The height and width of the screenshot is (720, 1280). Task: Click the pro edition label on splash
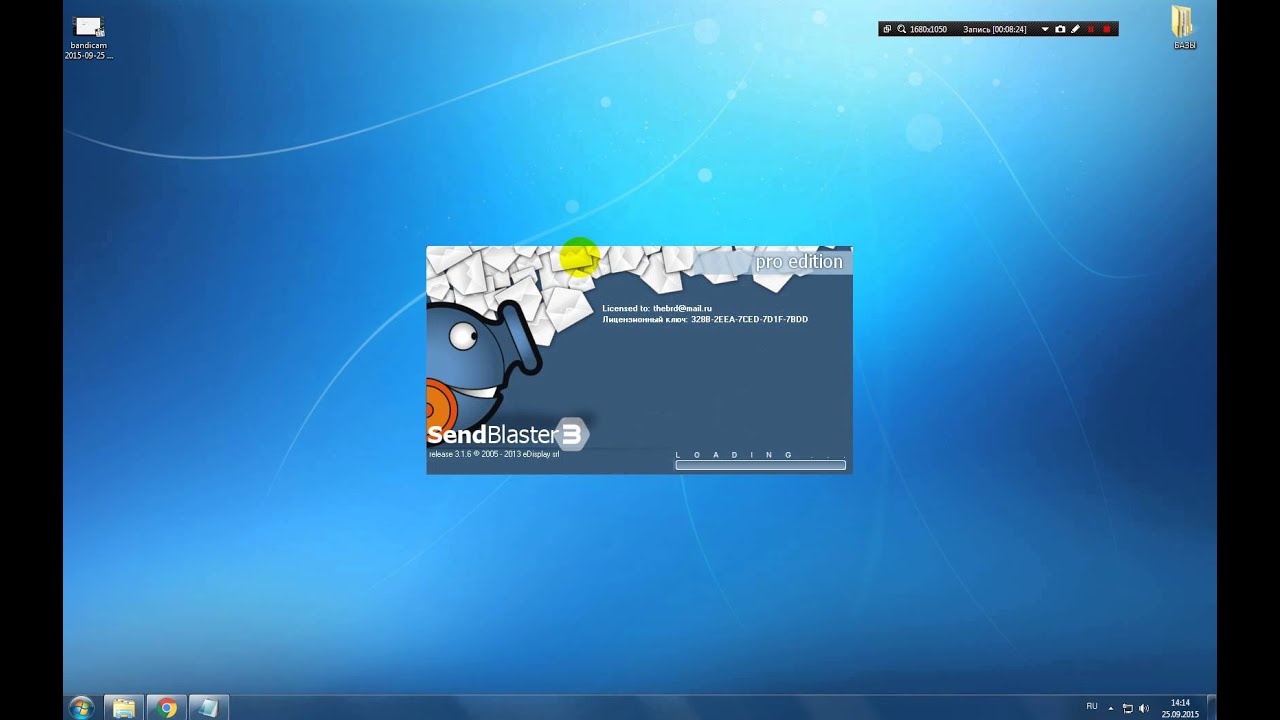[799, 262]
